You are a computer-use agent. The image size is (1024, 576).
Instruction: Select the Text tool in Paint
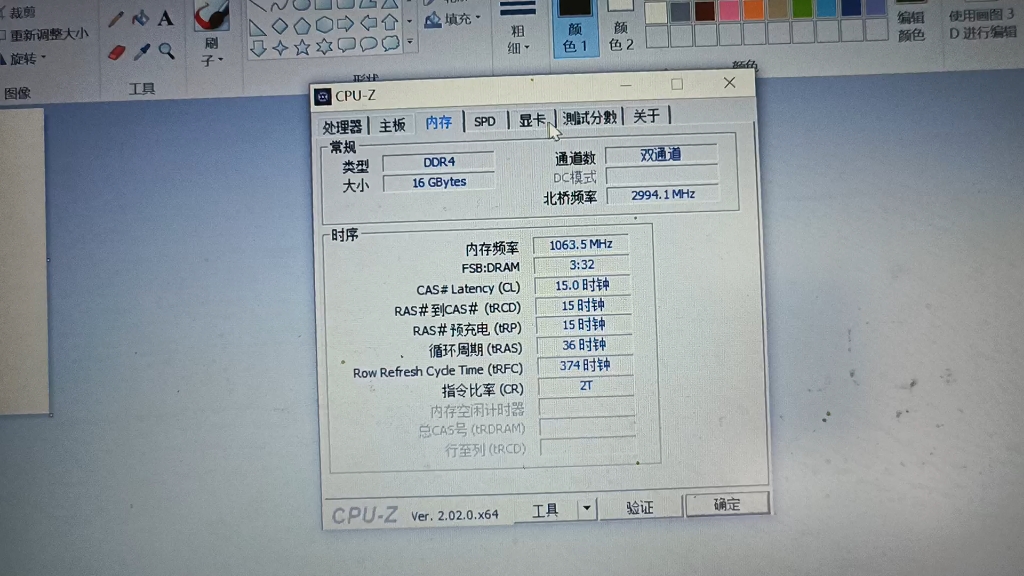(x=166, y=18)
